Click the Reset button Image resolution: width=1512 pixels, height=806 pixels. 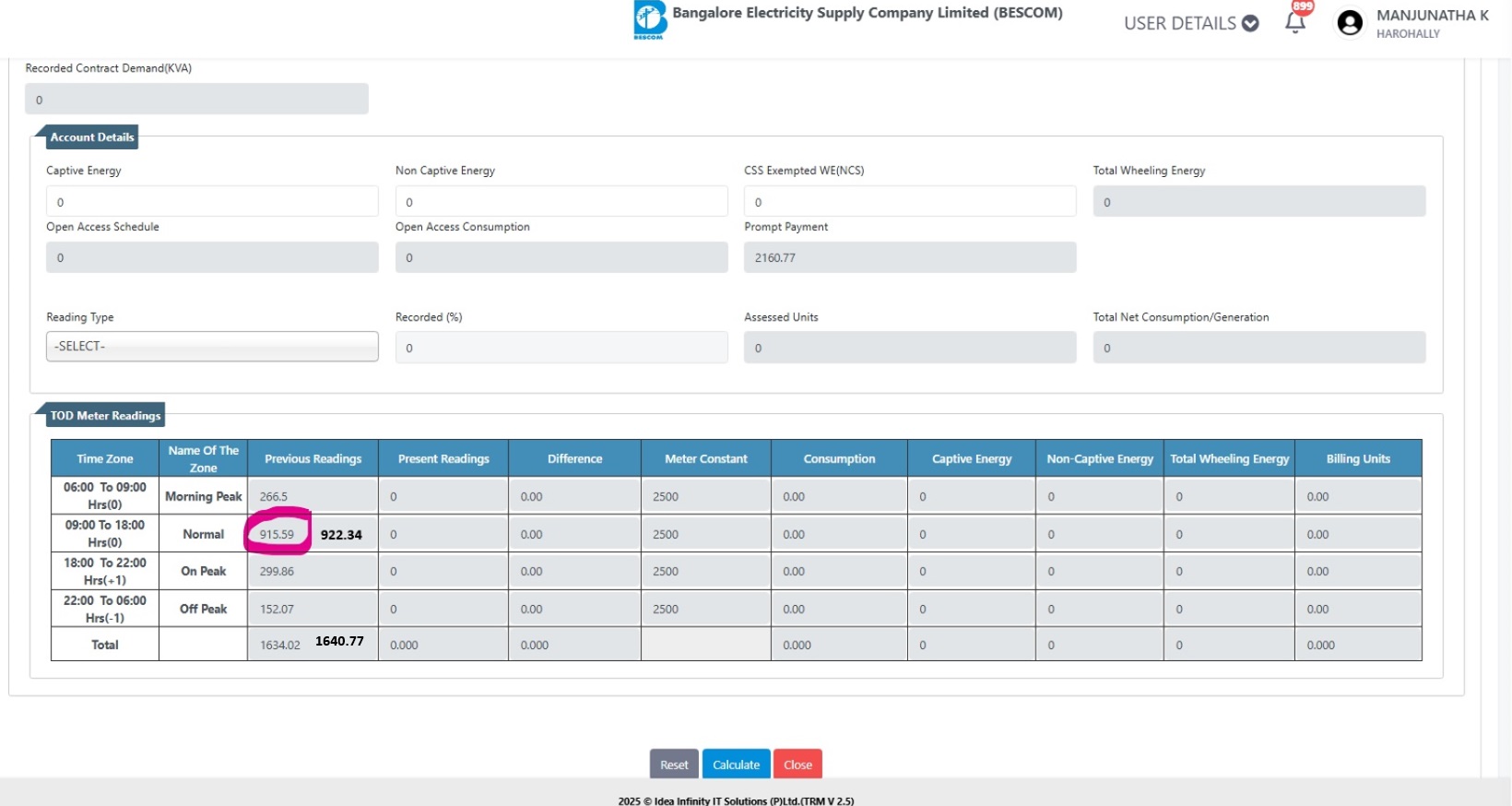673,765
